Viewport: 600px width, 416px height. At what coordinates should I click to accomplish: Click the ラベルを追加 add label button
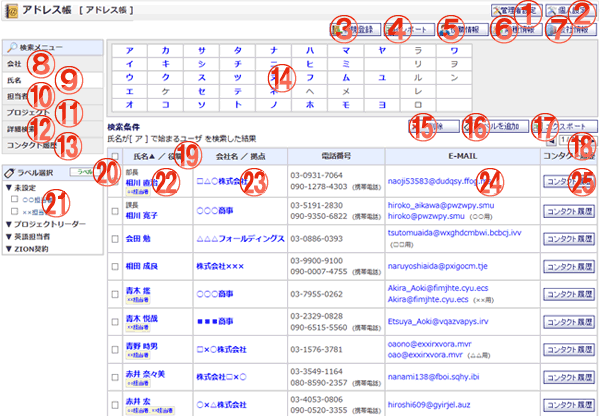pyautogui.click(x=496, y=126)
